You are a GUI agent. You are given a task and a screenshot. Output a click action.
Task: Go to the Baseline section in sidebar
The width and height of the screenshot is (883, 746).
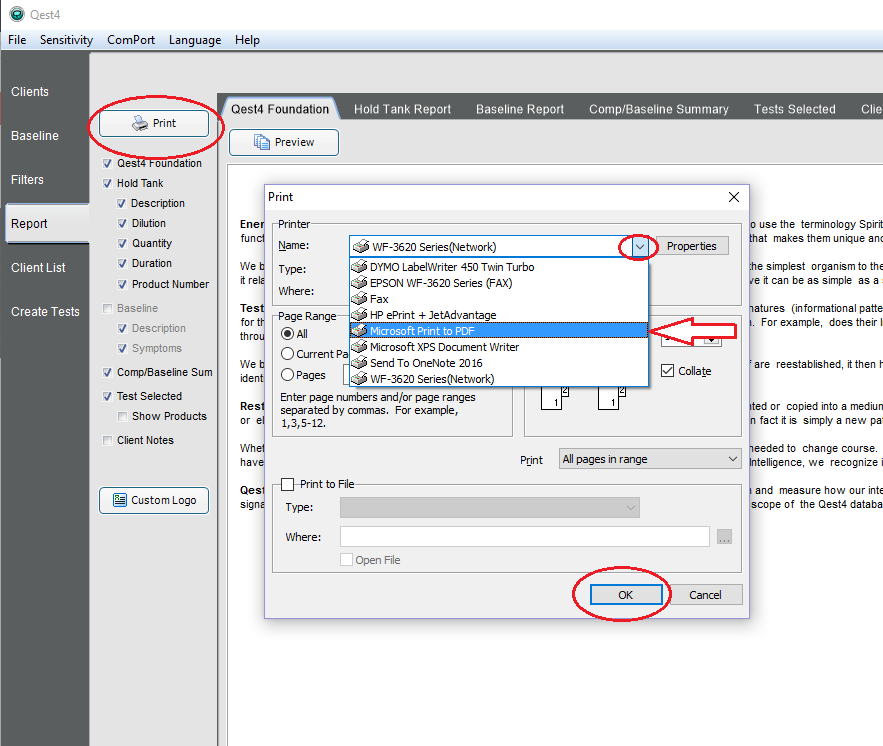tap(35, 136)
